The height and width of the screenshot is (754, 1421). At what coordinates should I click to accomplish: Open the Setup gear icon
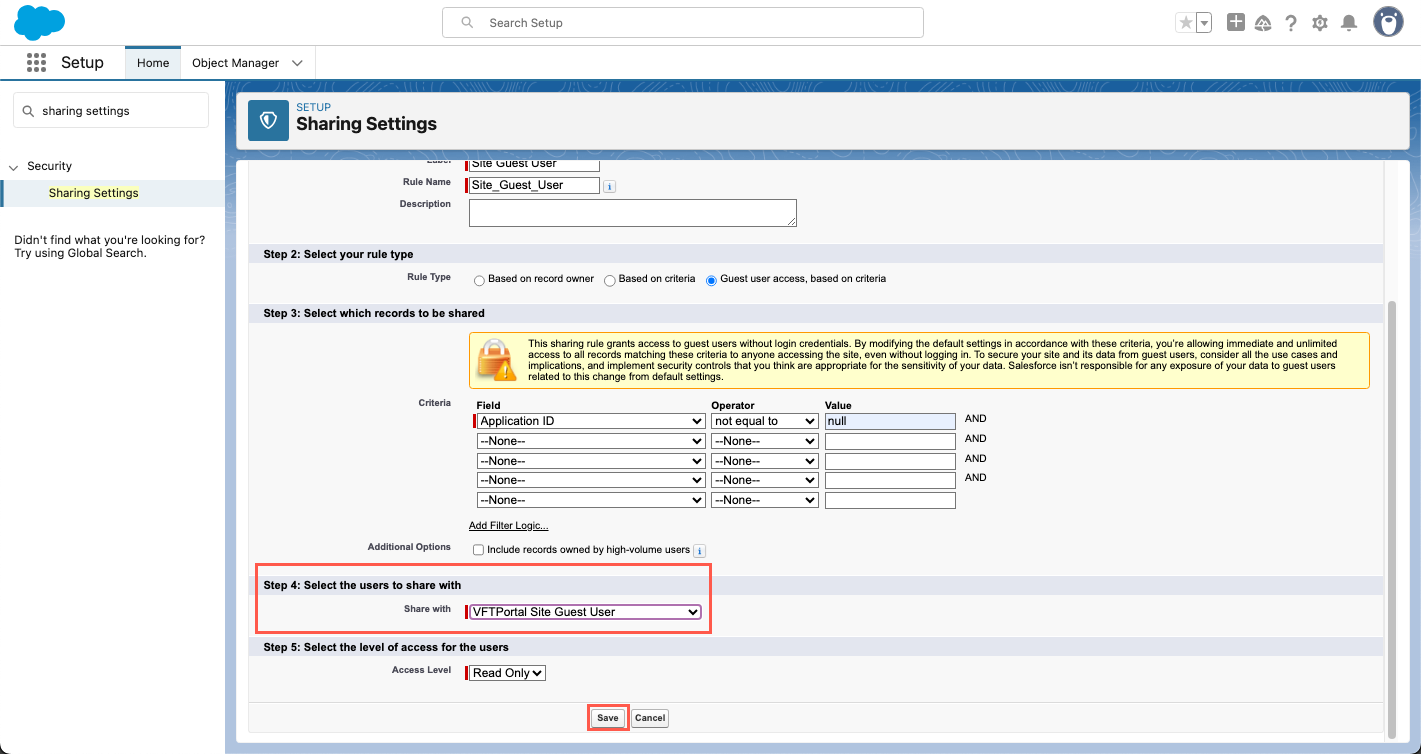click(x=1320, y=23)
